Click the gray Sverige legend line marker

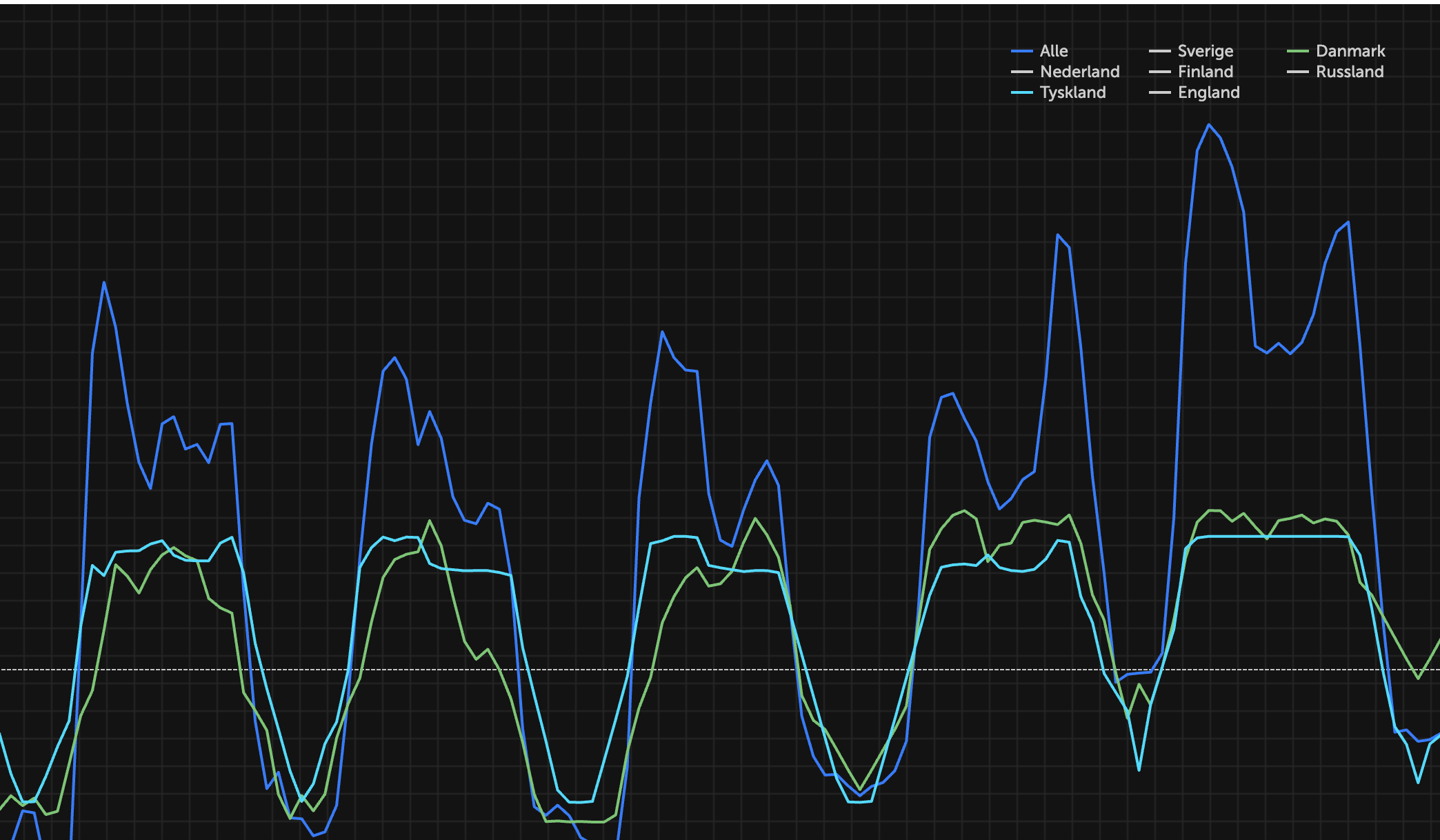pos(1160,51)
